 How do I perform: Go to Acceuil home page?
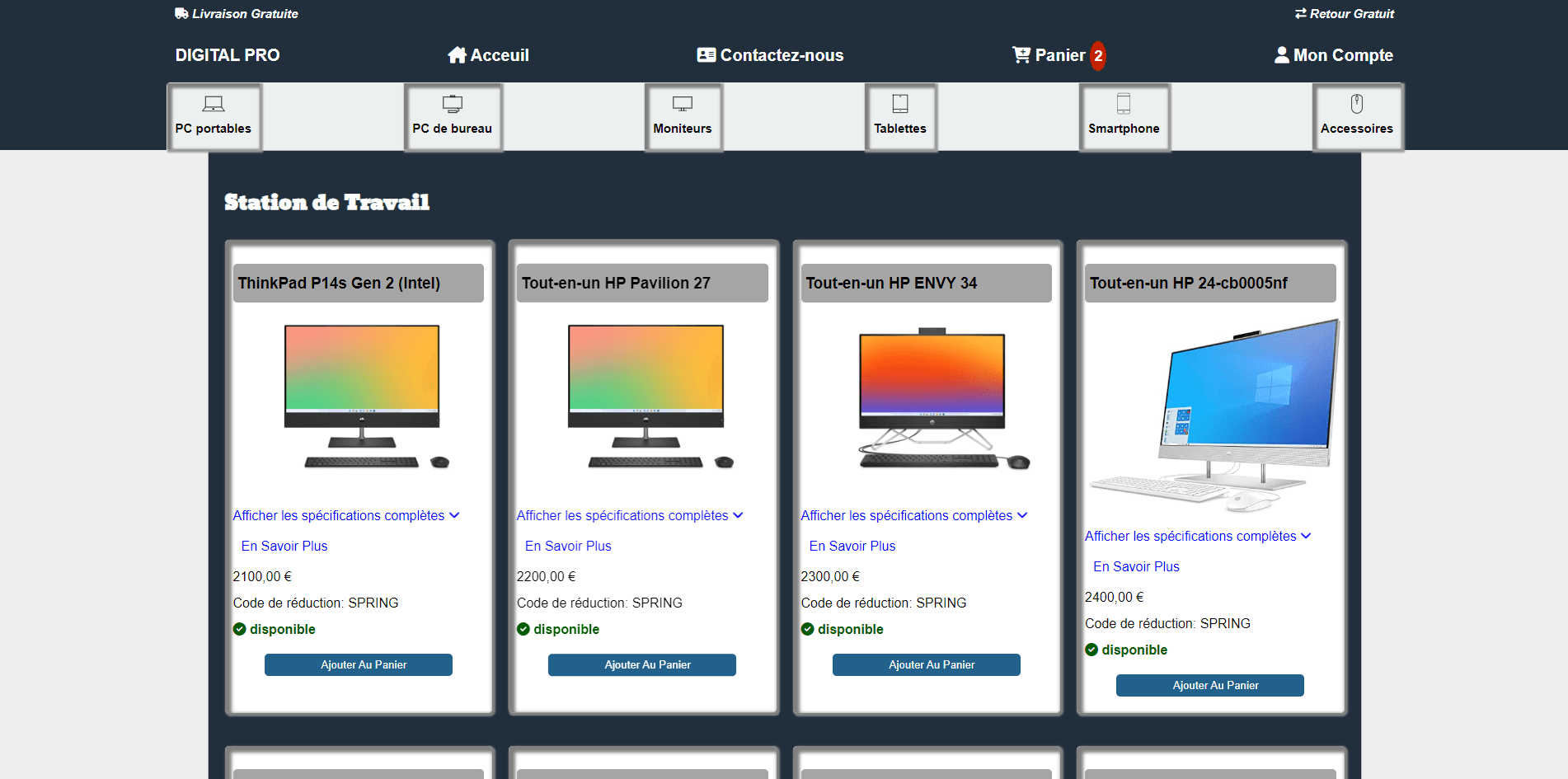click(488, 55)
